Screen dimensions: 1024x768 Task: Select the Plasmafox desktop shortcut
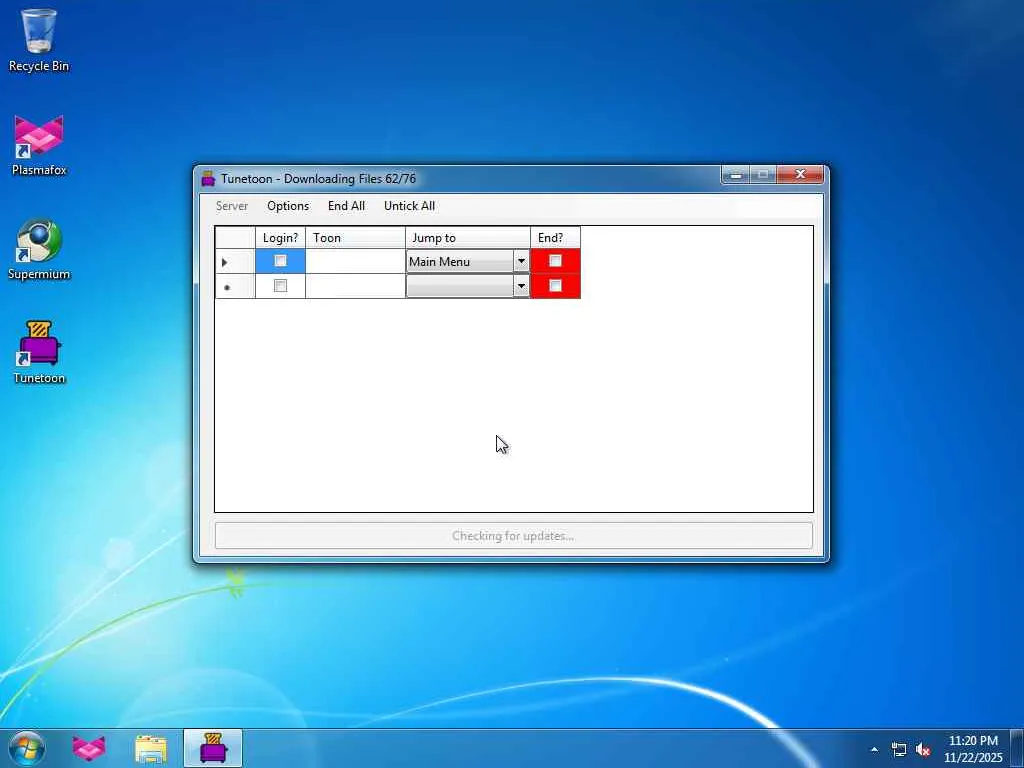(39, 145)
